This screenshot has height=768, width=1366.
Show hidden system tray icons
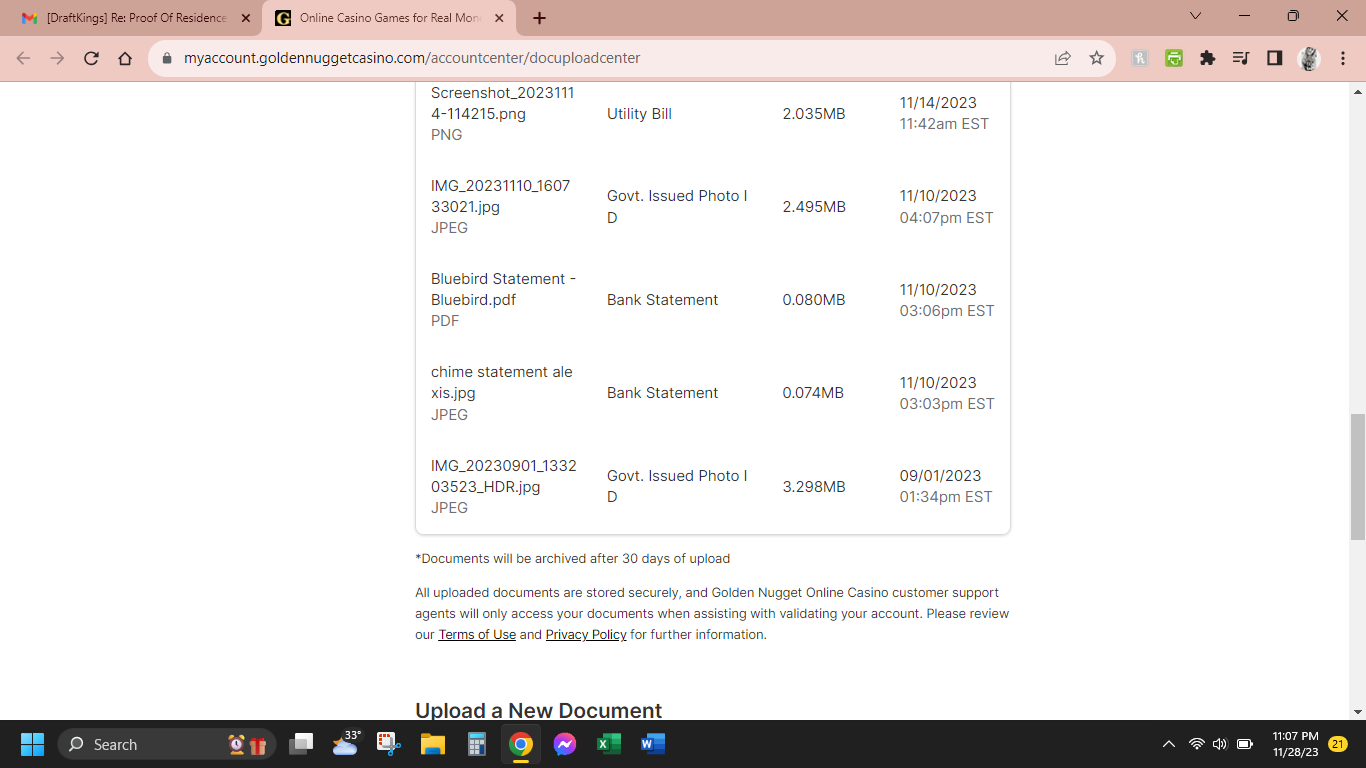click(x=1168, y=744)
